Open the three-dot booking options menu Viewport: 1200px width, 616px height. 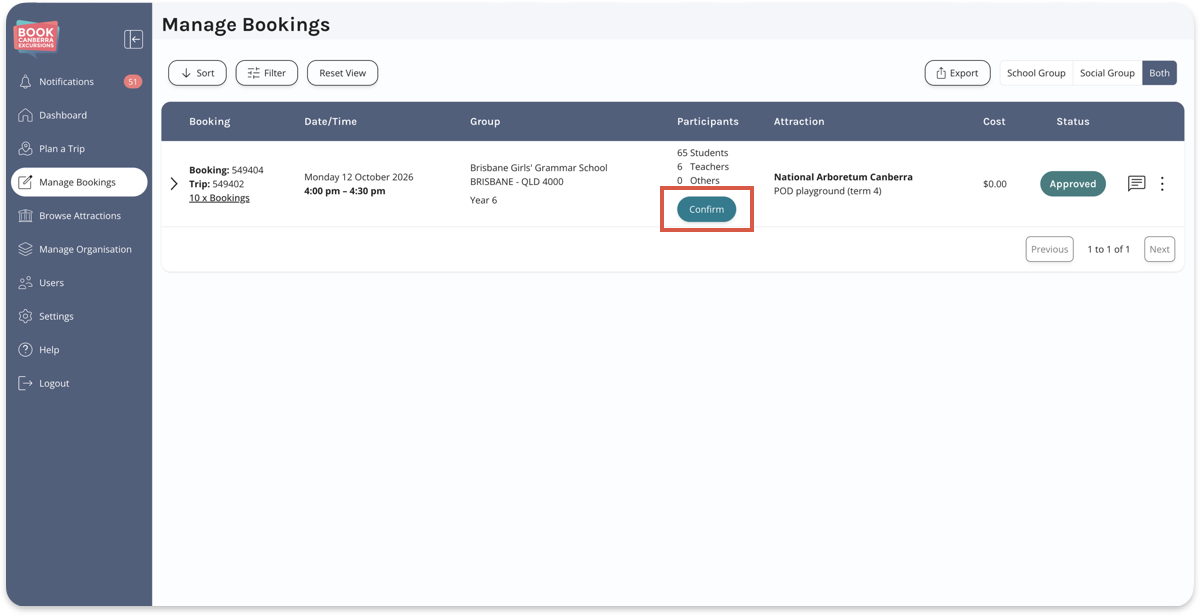1162,184
